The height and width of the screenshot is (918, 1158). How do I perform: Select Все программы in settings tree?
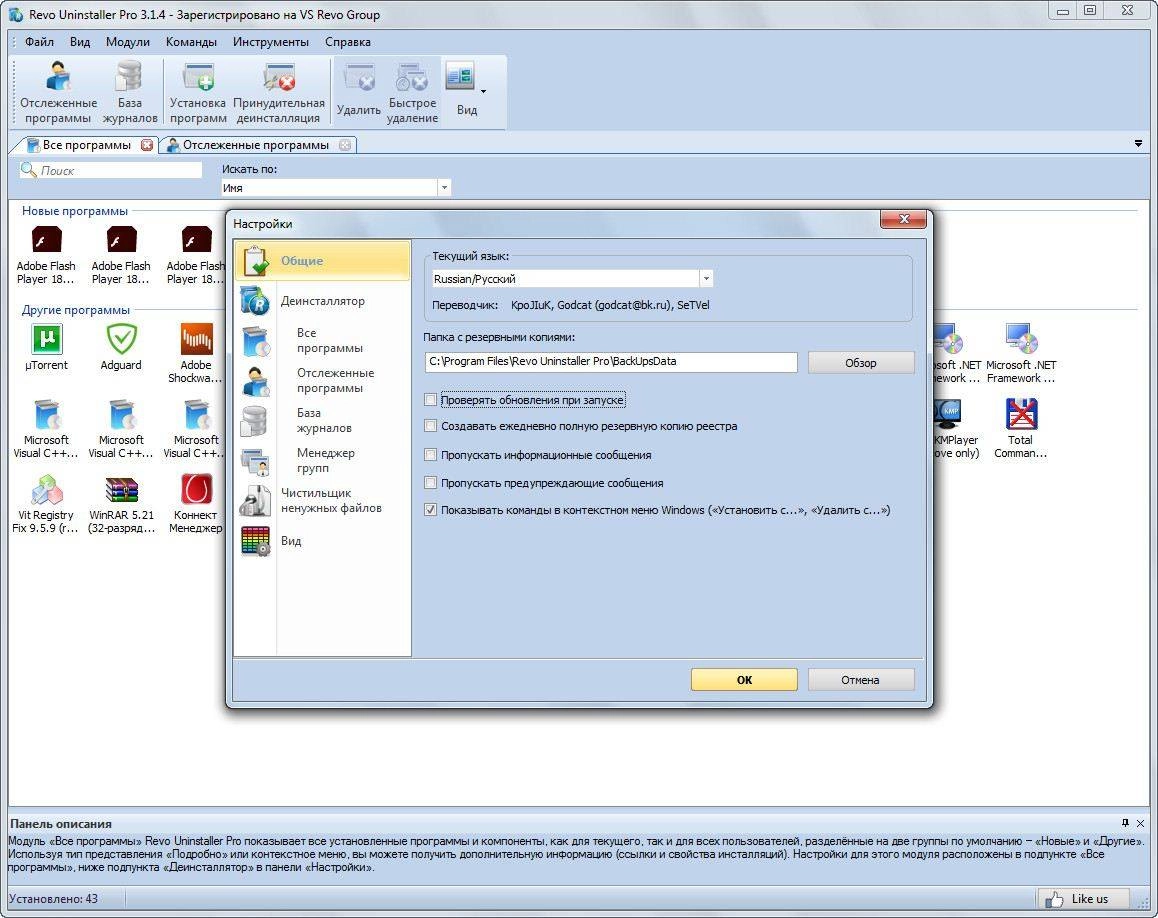click(x=329, y=340)
